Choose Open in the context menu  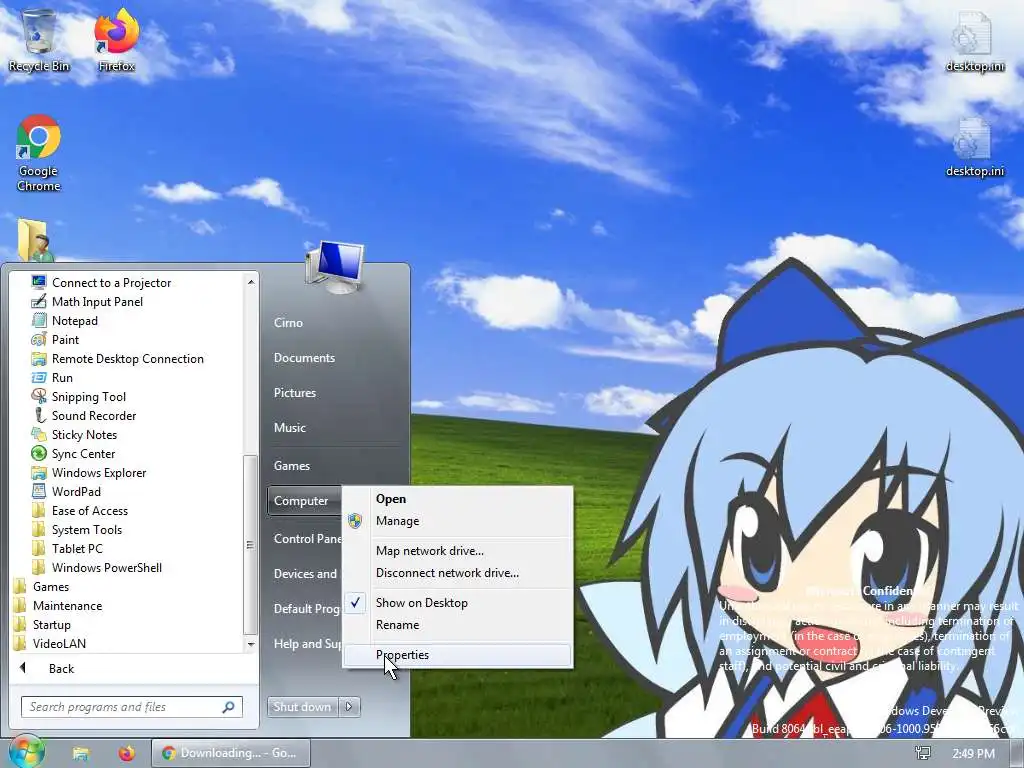458,499
